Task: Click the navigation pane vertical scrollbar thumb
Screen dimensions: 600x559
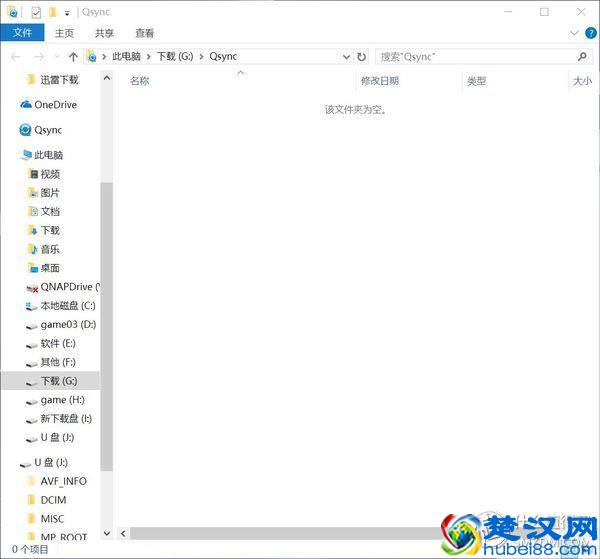Action: tap(107, 327)
